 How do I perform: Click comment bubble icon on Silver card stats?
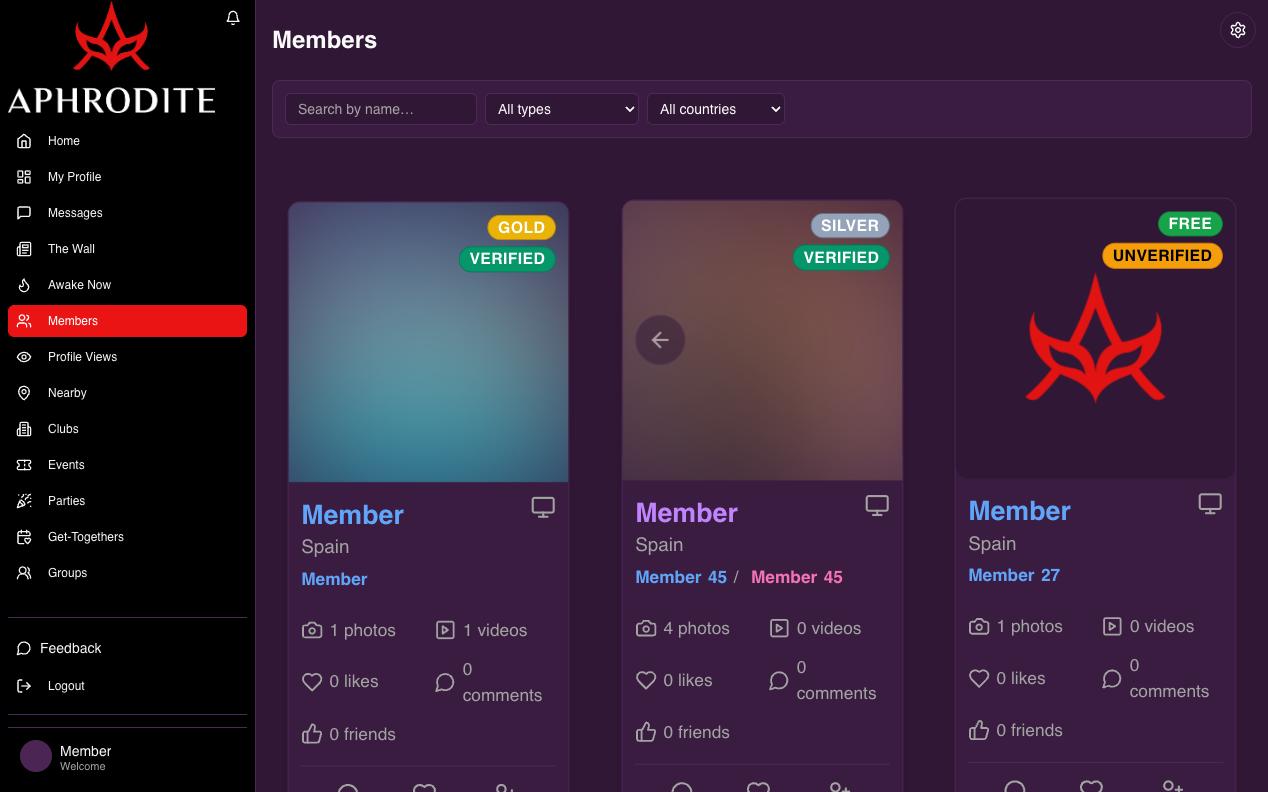click(779, 680)
